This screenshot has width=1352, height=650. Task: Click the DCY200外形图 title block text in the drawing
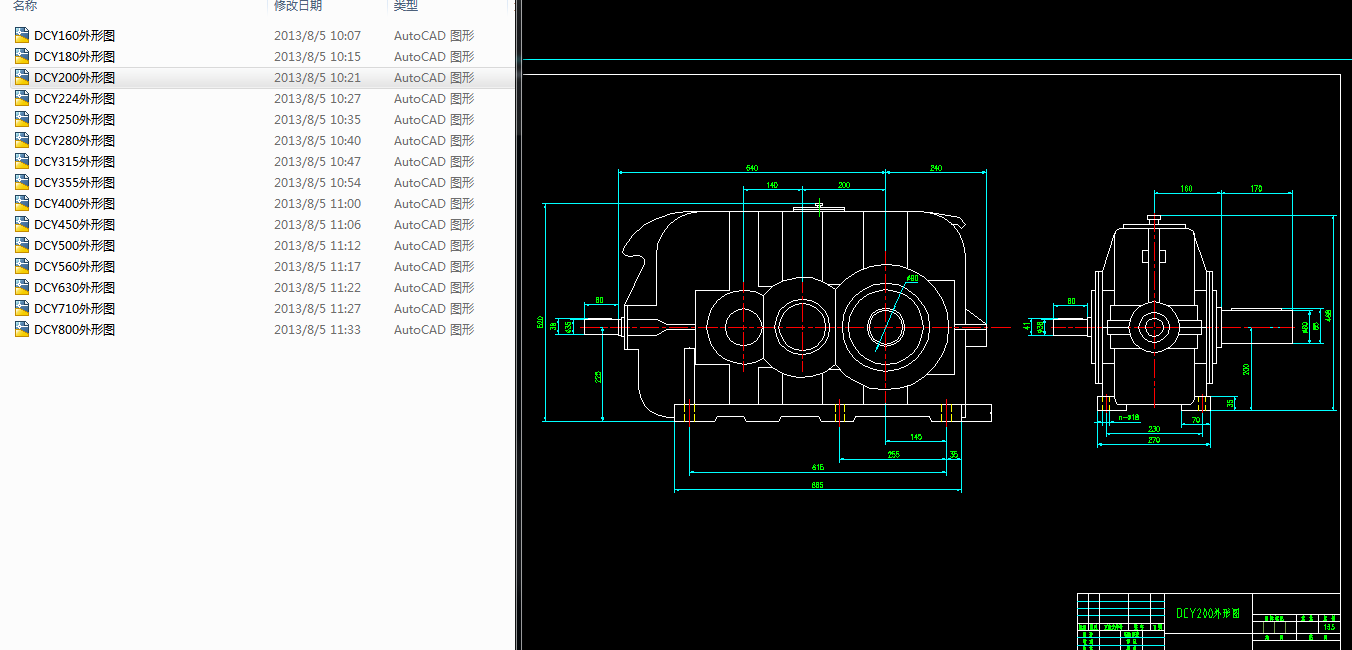(1208, 613)
